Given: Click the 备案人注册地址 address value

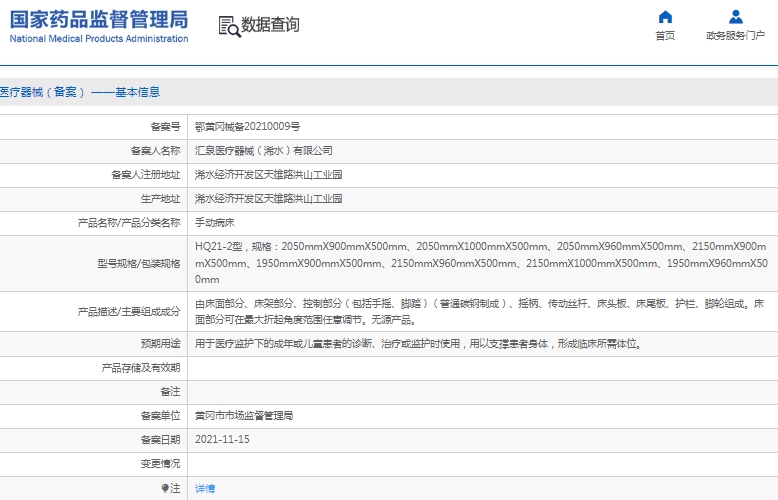Looking at the screenshot, I should pos(268,175).
